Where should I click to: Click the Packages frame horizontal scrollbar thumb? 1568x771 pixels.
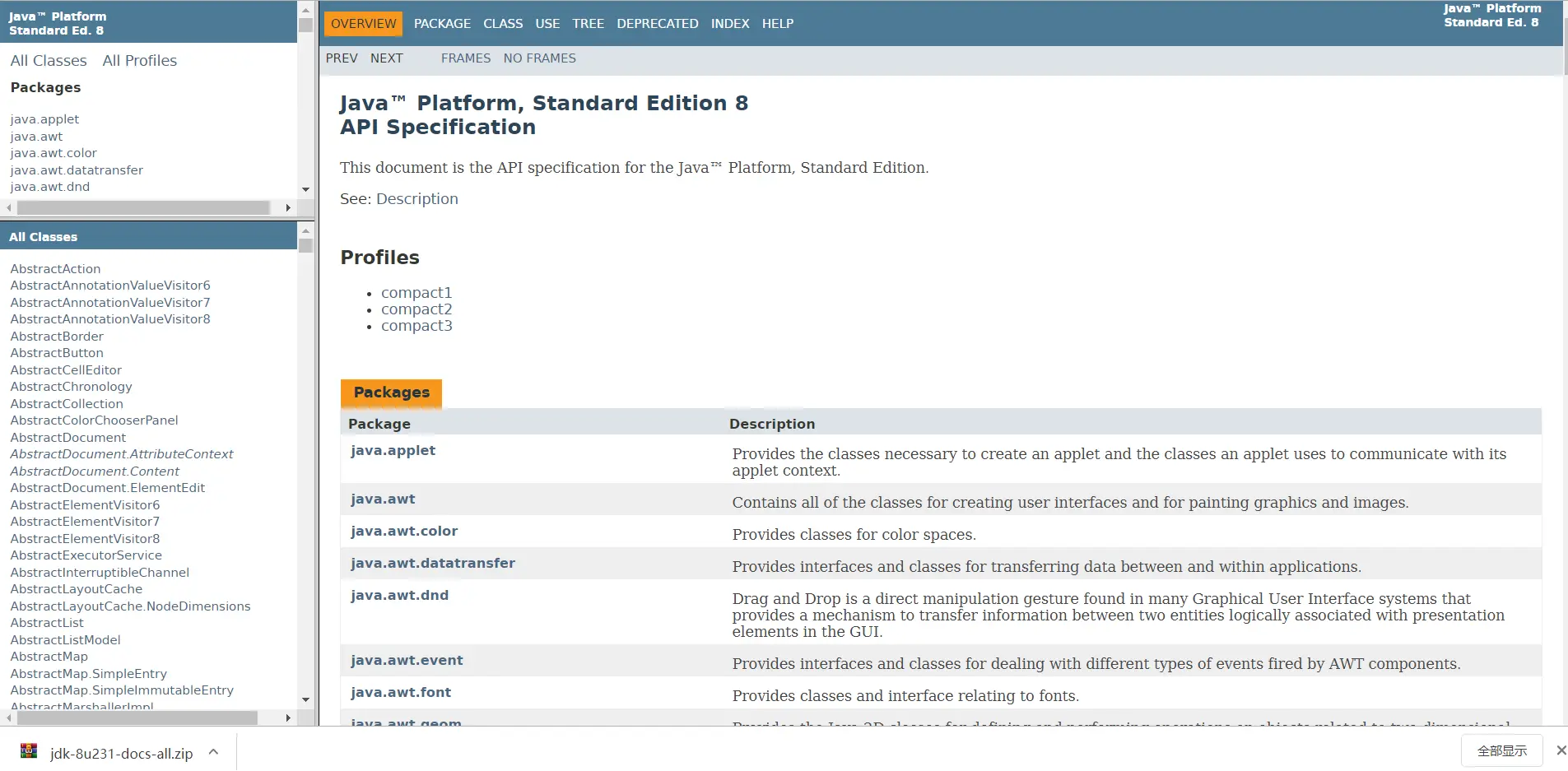coord(143,208)
